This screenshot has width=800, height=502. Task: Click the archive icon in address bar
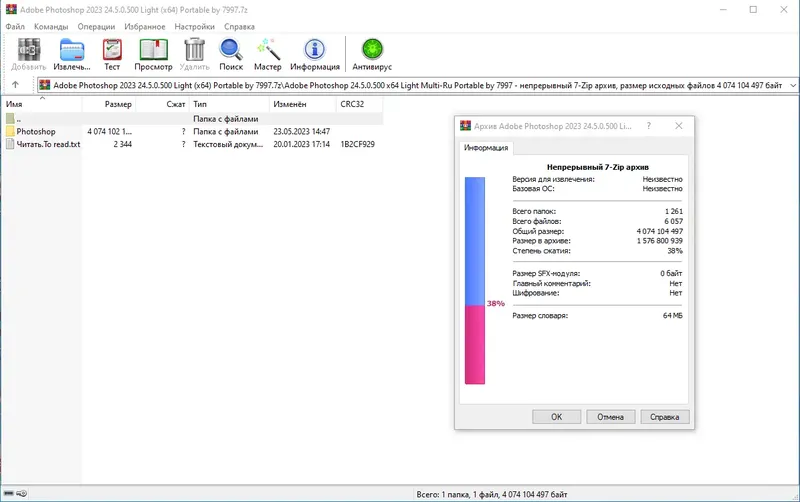[x=45, y=85]
